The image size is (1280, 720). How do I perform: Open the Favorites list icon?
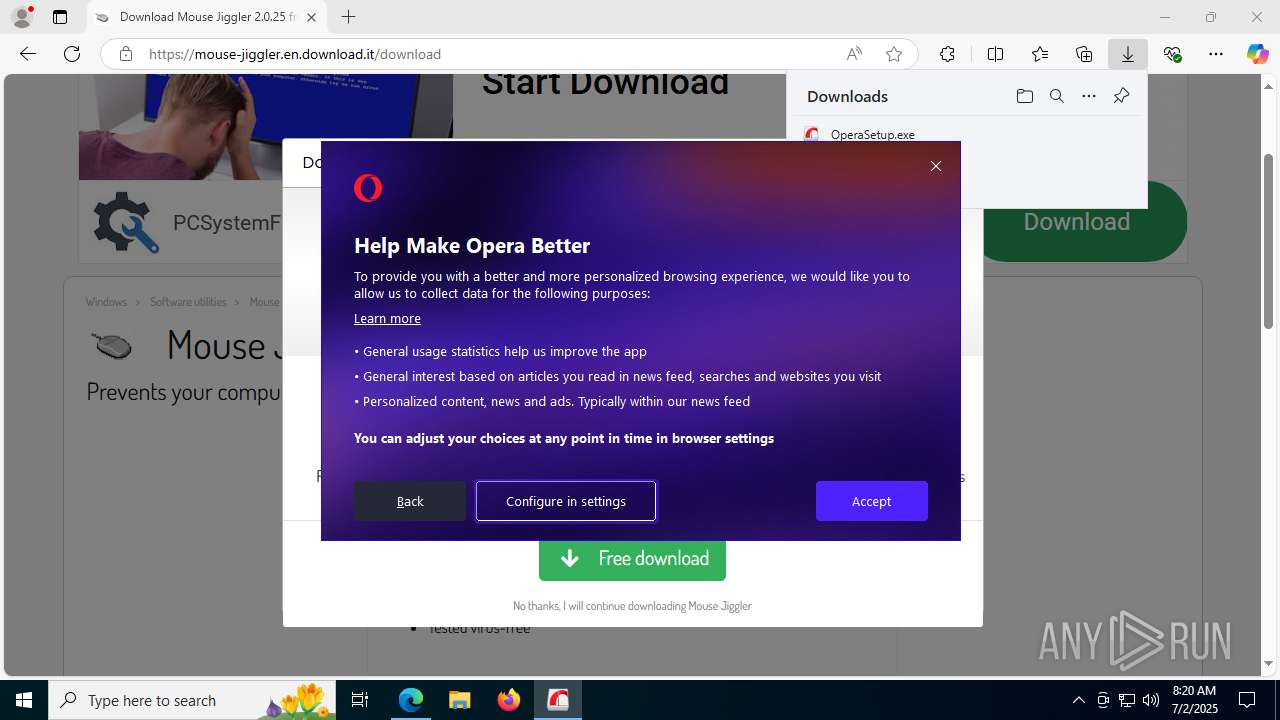pos(1040,54)
